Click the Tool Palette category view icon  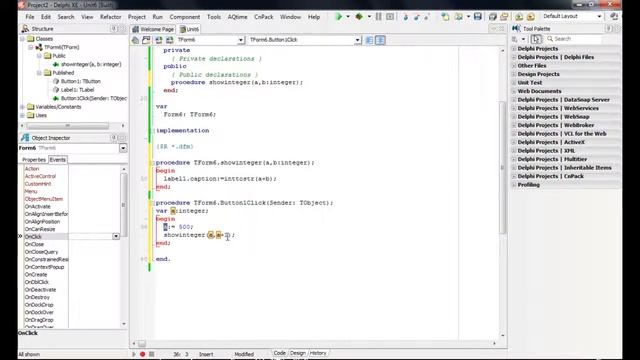point(515,39)
